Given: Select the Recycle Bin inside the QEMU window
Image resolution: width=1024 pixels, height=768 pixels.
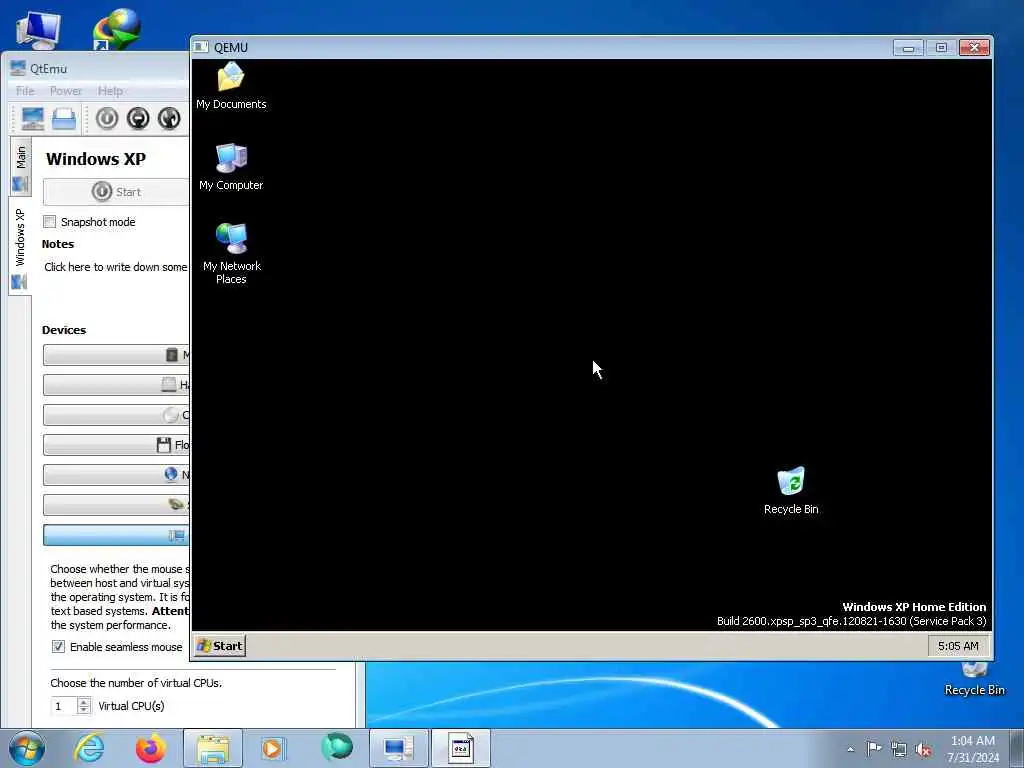Looking at the screenshot, I should [x=791, y=490].
